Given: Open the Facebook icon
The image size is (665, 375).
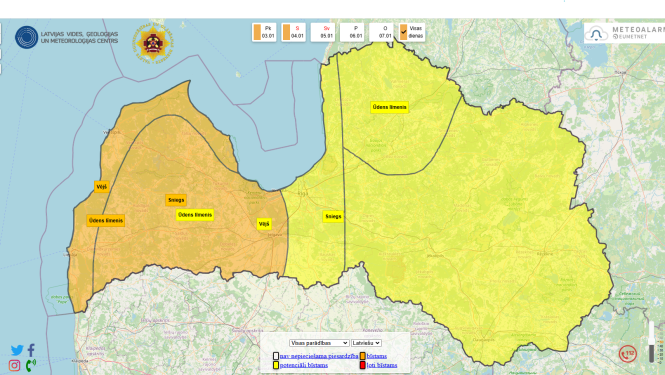Looking at the screenshot, I should [31, 350].
